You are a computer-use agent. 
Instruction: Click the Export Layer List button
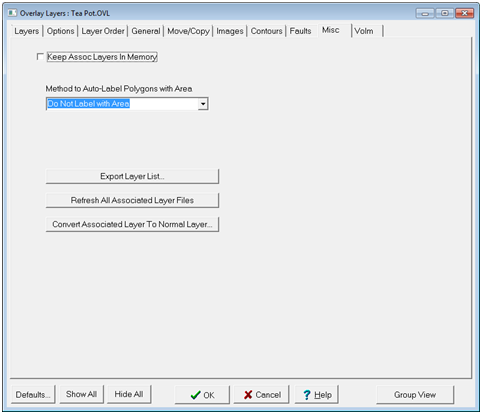pos(132,176)
